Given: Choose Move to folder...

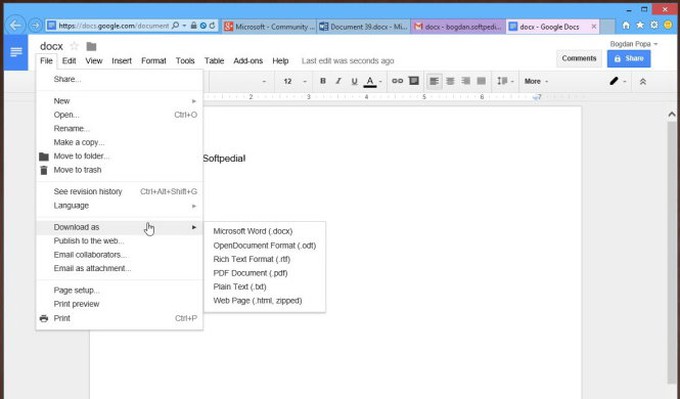Looking at the screenshot, I should click(x=119, y=156).
